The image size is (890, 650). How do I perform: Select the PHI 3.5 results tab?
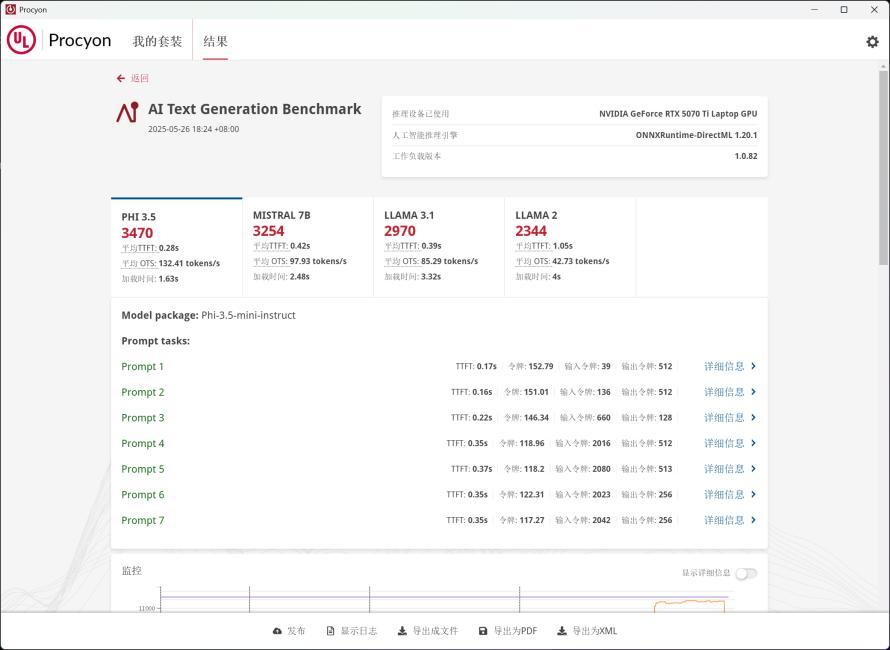(177, 247)
